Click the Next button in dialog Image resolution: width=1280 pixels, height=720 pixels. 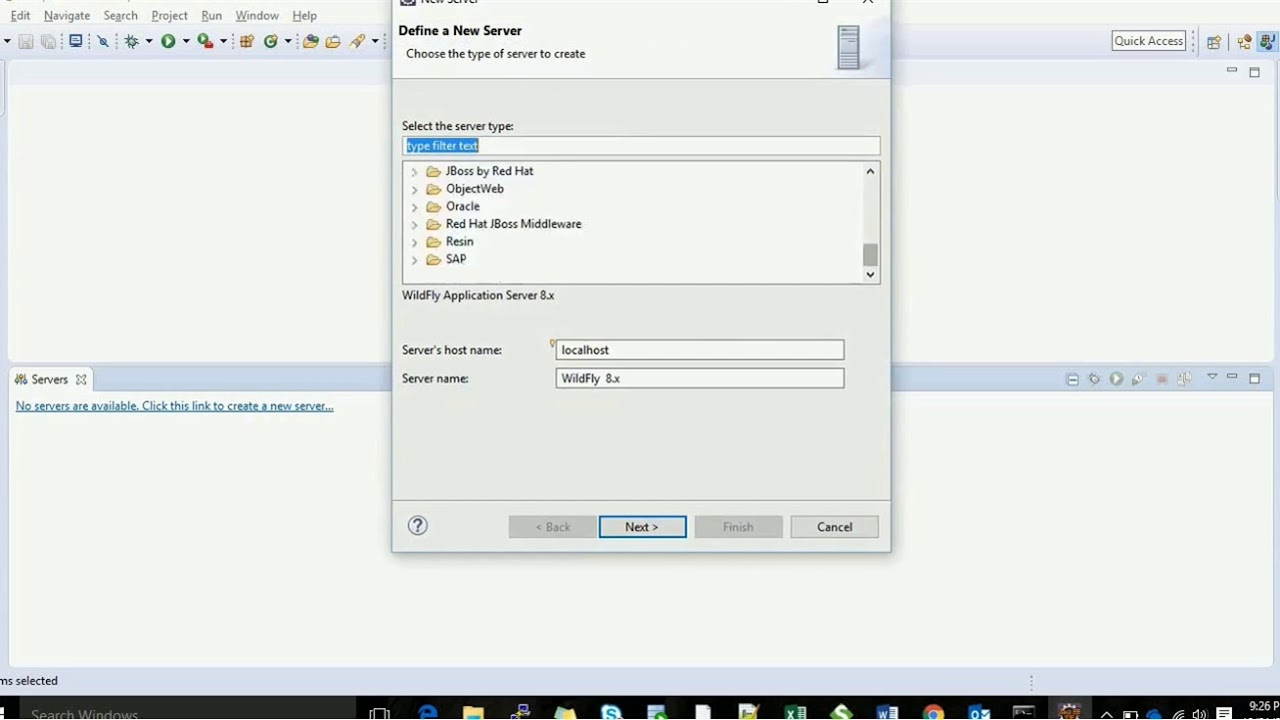coord(642,527)
